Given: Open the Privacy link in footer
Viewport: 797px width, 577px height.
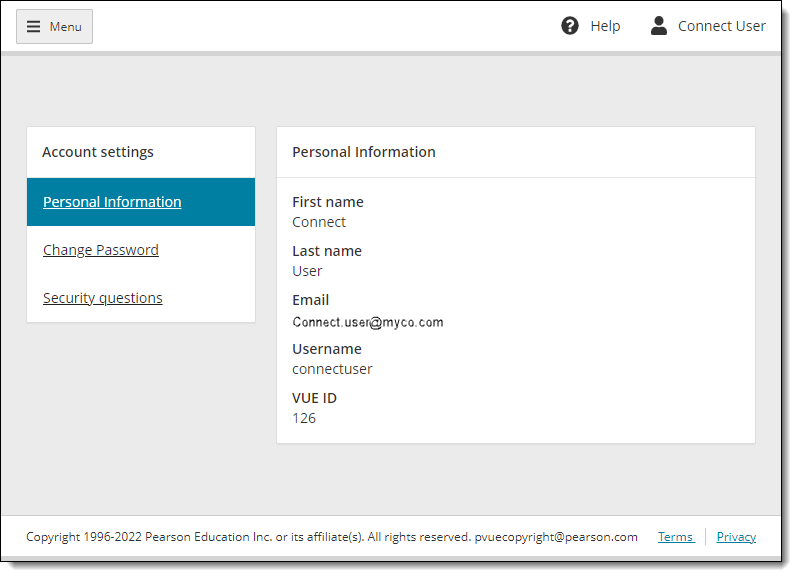Looking at the screenshot, I should [736, 537].
